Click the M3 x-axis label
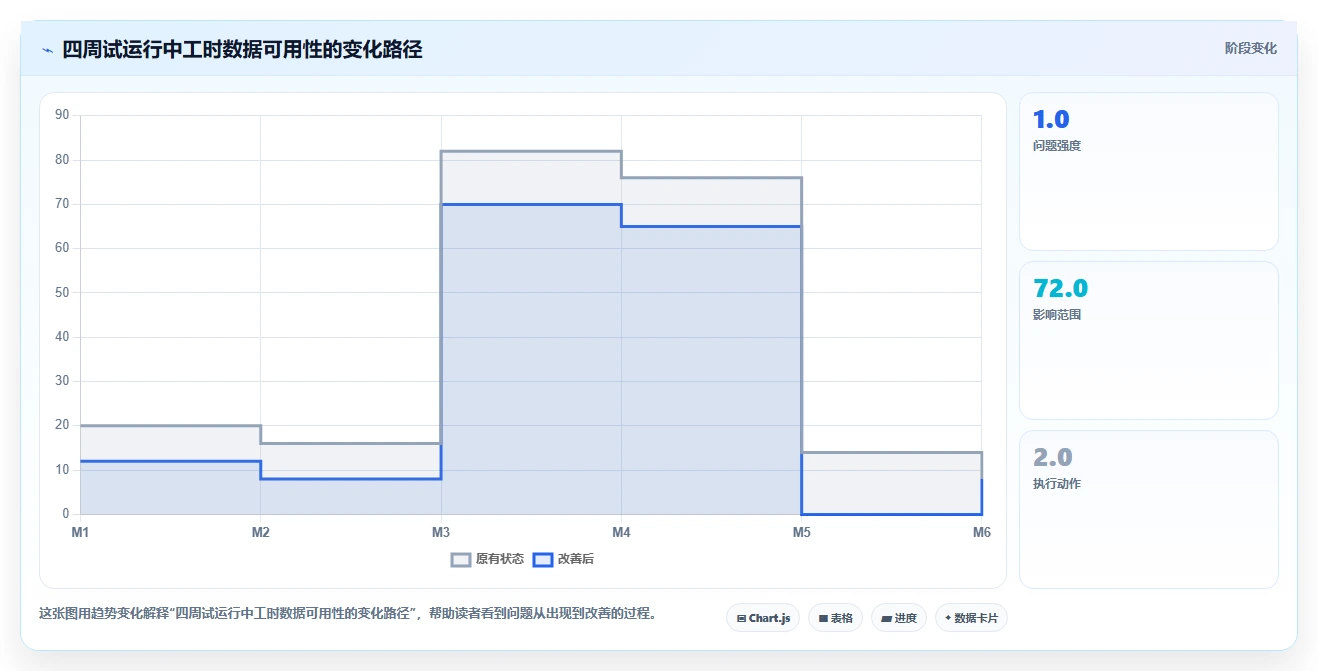Image resolution: width=1318 pixels, height=671 pixels. coord(441,532)
